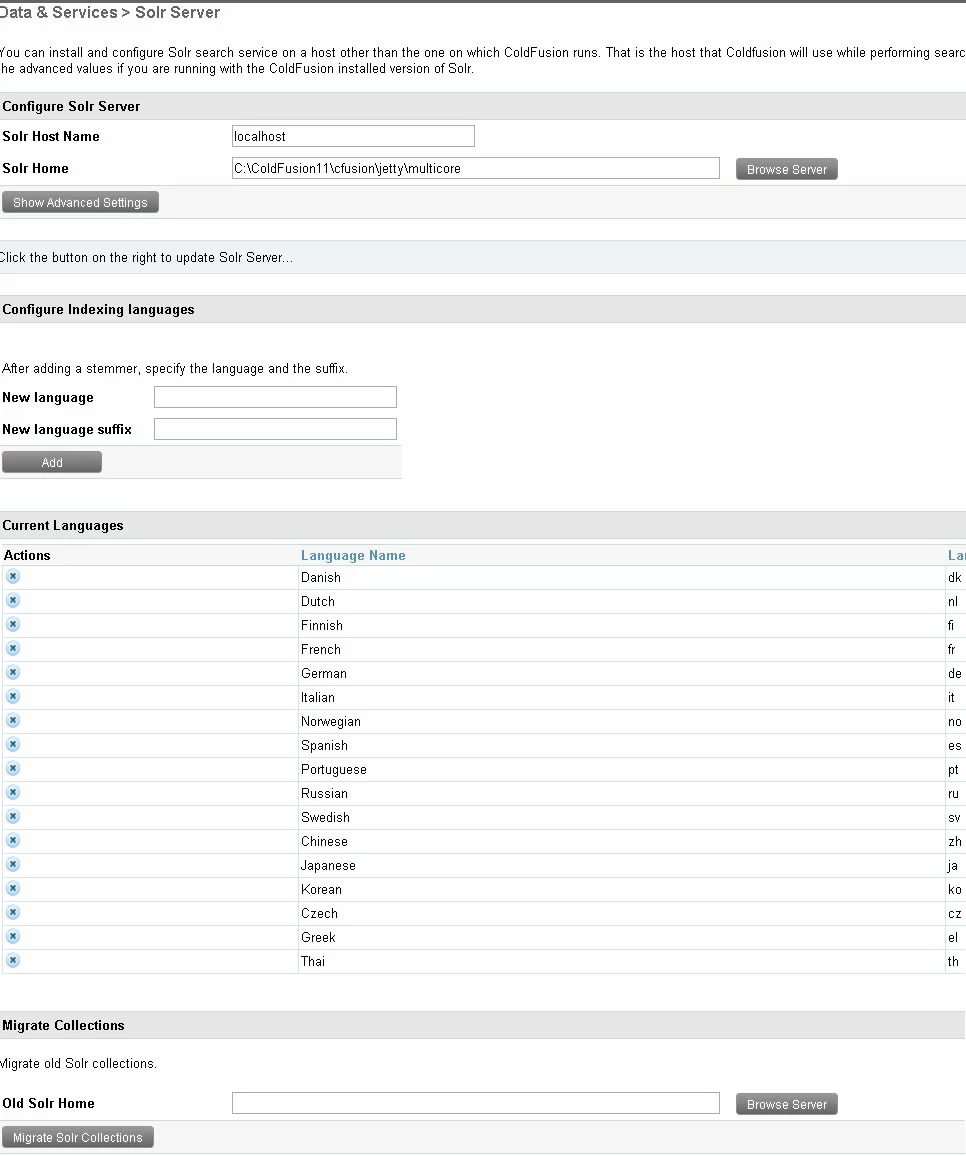
Task: Delete the Czech language entry
Action: click(x=13, y=912)
